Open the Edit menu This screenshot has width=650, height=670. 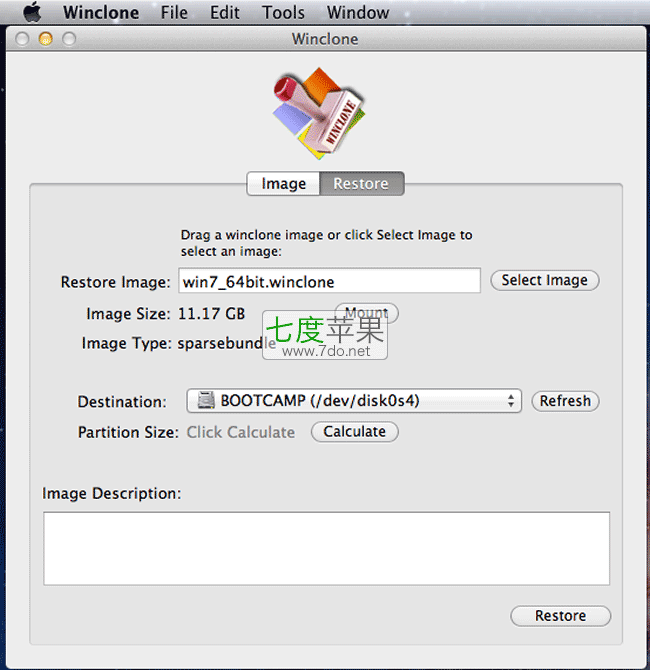(224, 12)
